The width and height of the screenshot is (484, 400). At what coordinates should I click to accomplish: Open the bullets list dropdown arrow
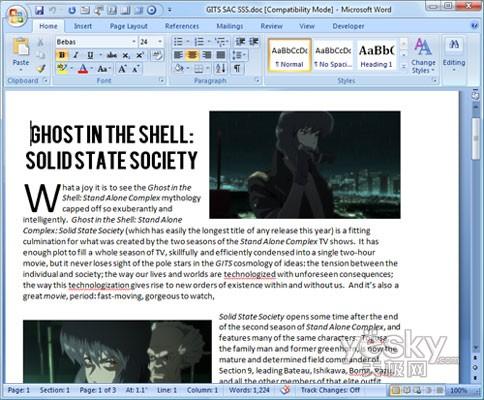188,42
